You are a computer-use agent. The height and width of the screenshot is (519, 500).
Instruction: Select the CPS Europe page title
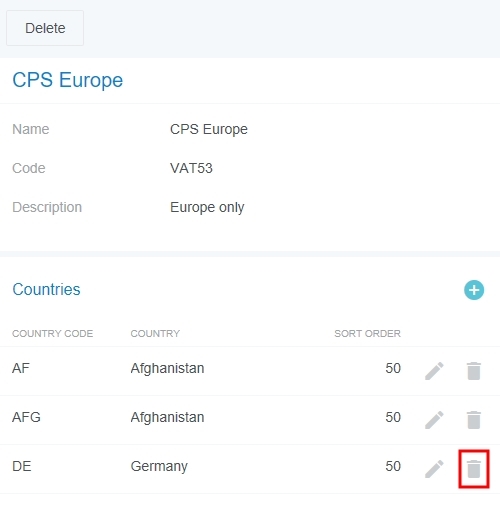[68, 80]
